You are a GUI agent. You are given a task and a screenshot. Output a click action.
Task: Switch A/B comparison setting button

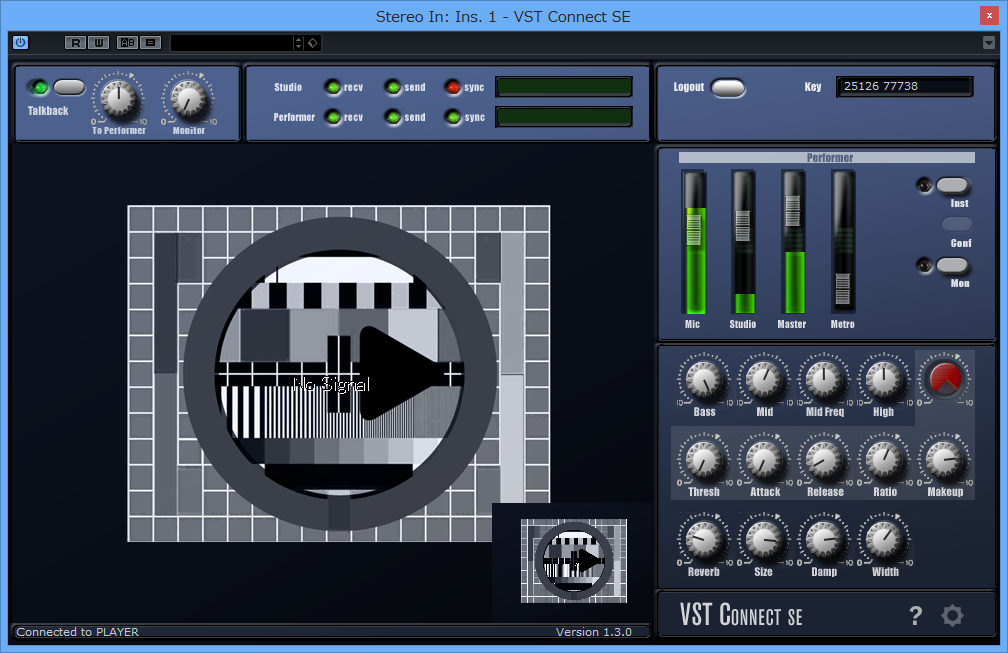click(x=127, y=42)
